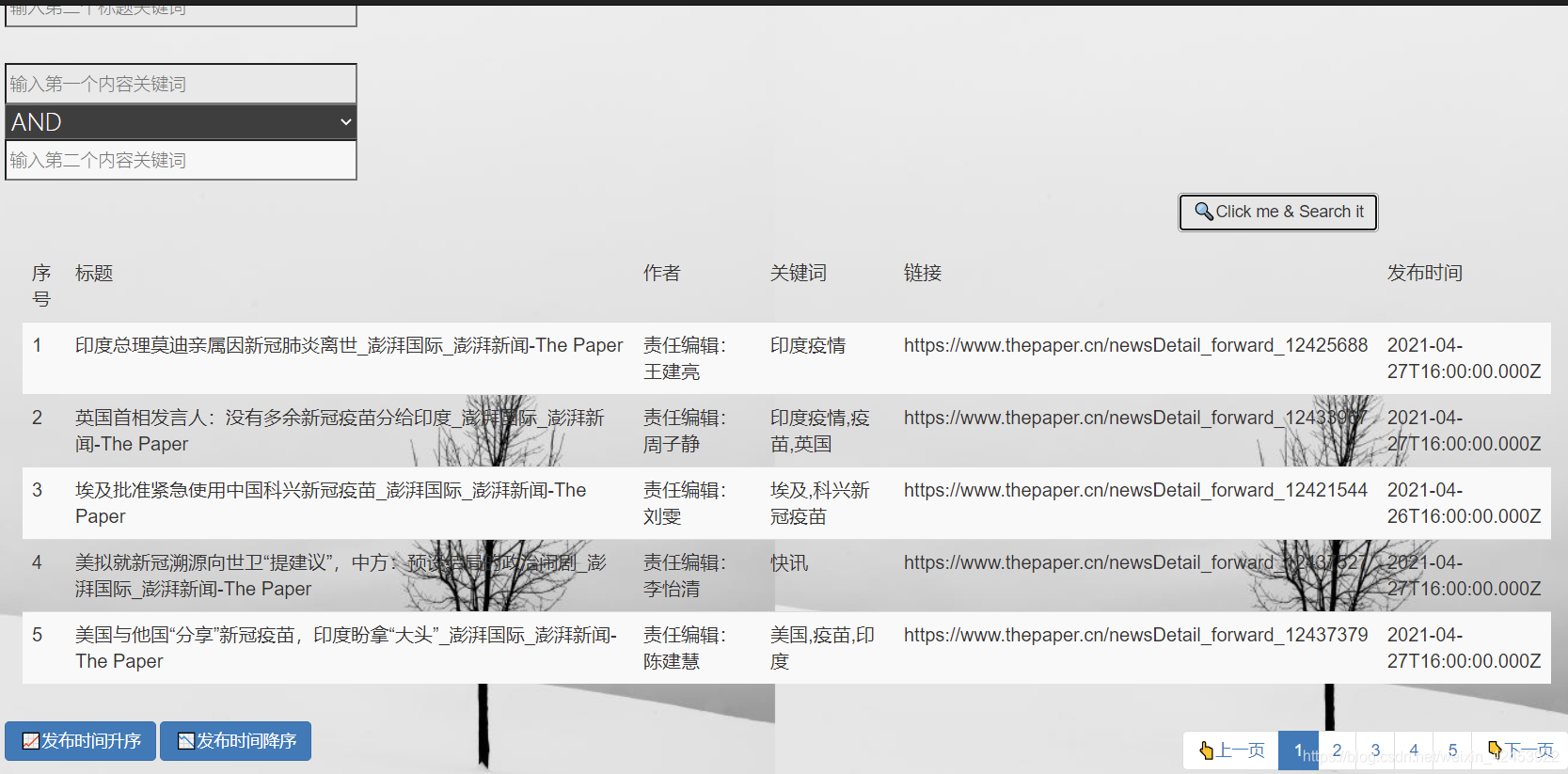Image resolution: width=1568 pixels, height=774 pixels.
Task: Click title 埃及批准紧急使用中国科兴新冠疫苗
Action: click(331, 503)
